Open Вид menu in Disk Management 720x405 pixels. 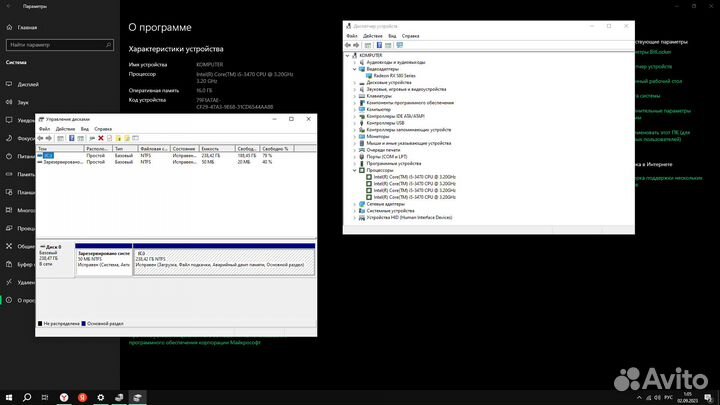[84, 129]
